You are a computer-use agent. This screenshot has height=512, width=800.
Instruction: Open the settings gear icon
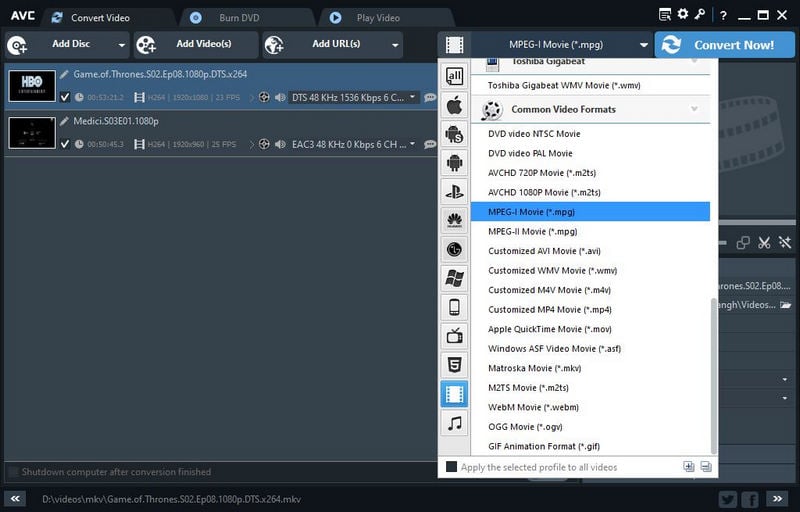click(x=683, y=14)
